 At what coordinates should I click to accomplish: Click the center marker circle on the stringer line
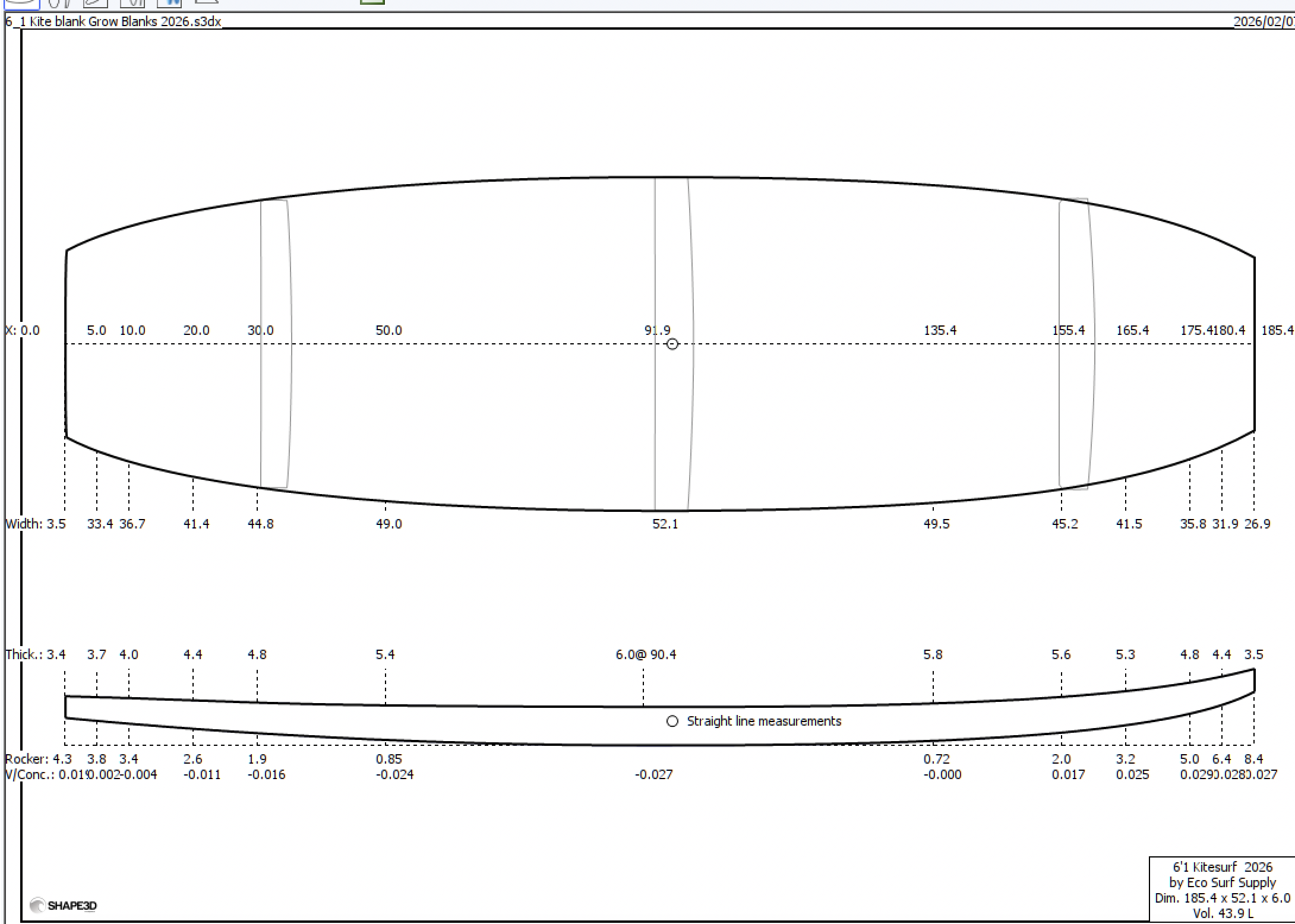(672, 344)
